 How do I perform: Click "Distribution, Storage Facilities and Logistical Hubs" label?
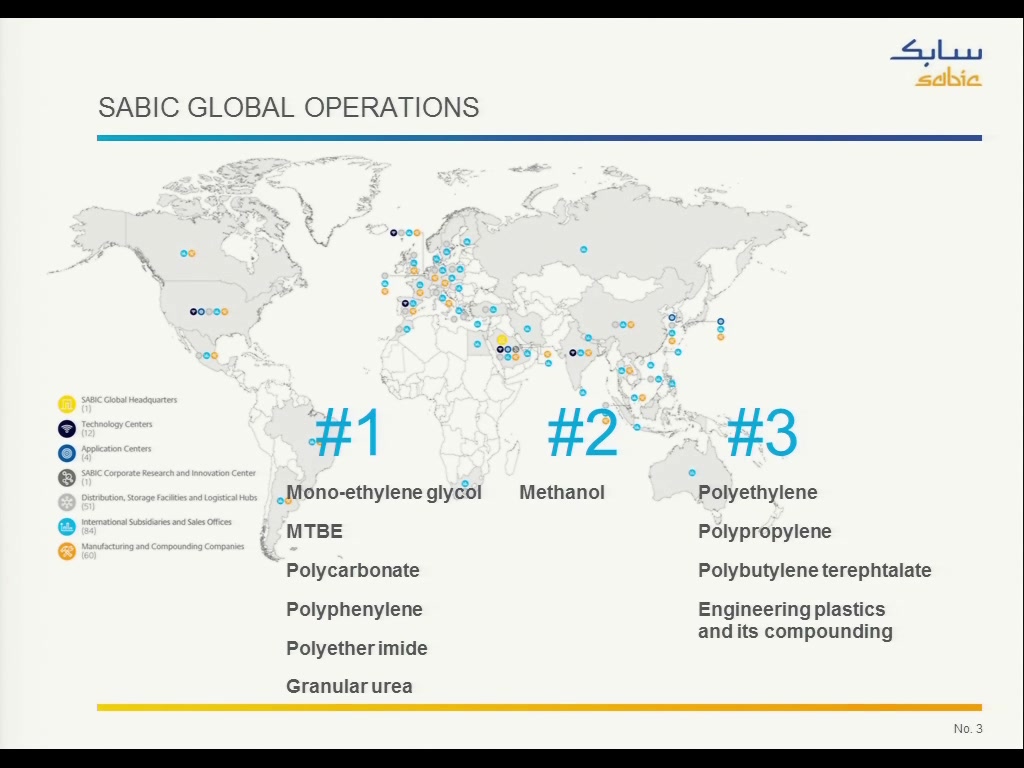pyautogui.click(x=169, y=498)
